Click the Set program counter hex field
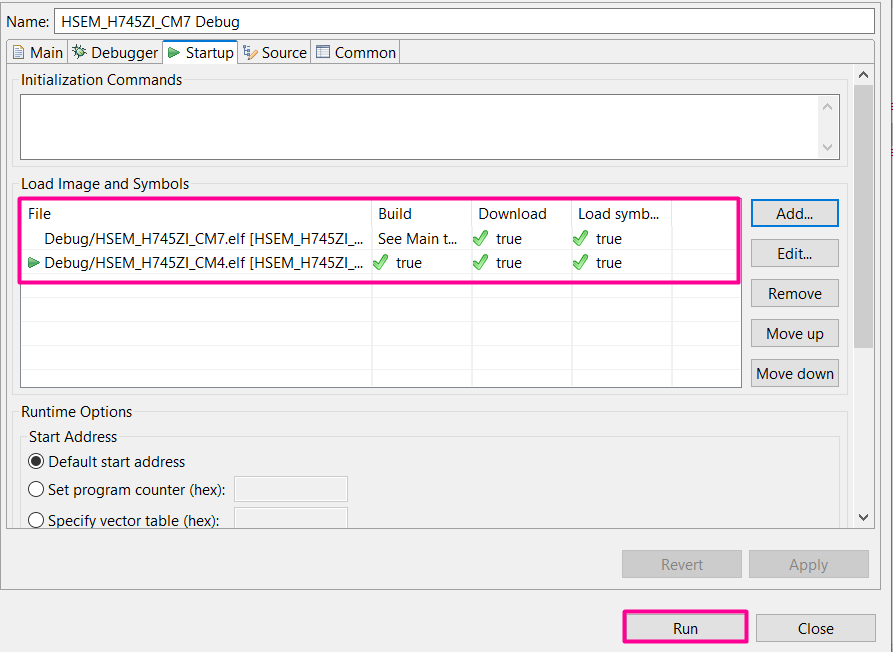893x652 pixels. (x=291, y=489)
